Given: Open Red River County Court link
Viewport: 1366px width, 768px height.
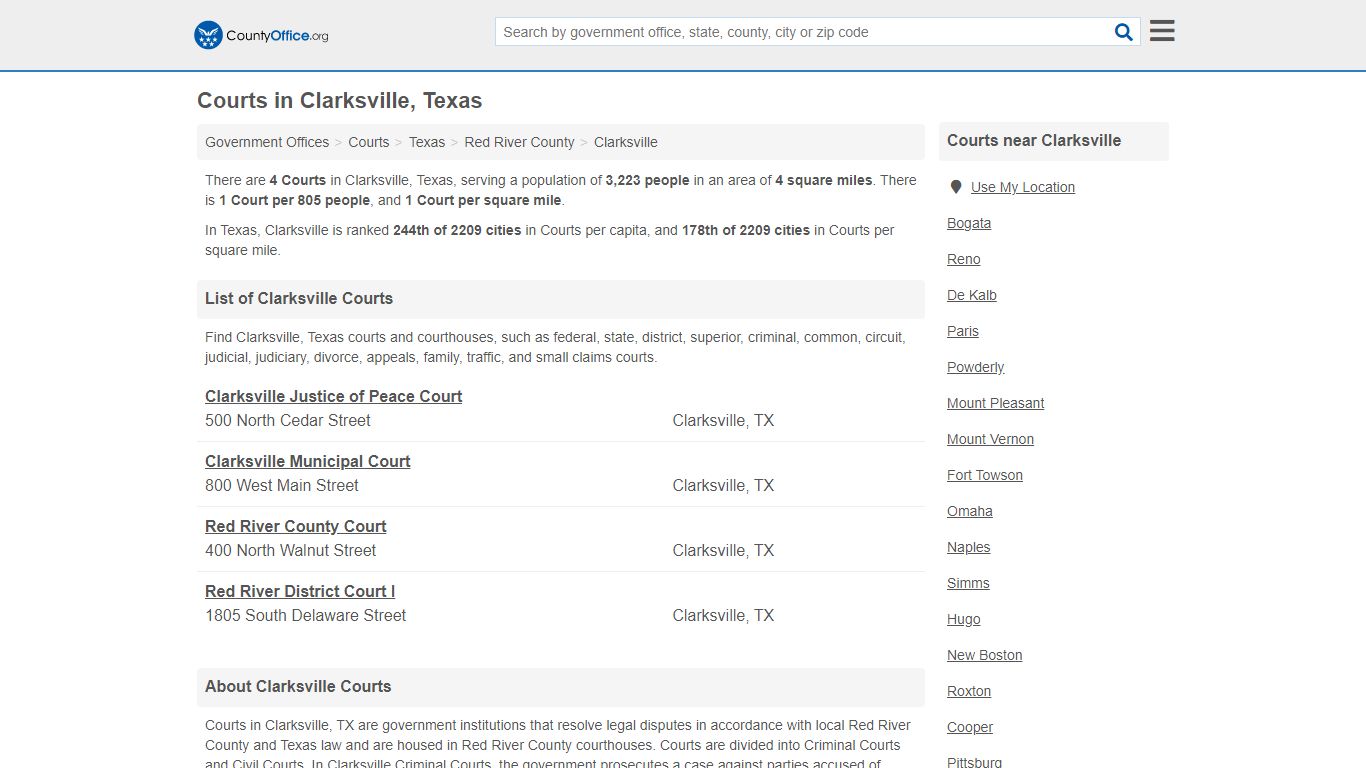Looking at the screenshot, I should [295, 526].
